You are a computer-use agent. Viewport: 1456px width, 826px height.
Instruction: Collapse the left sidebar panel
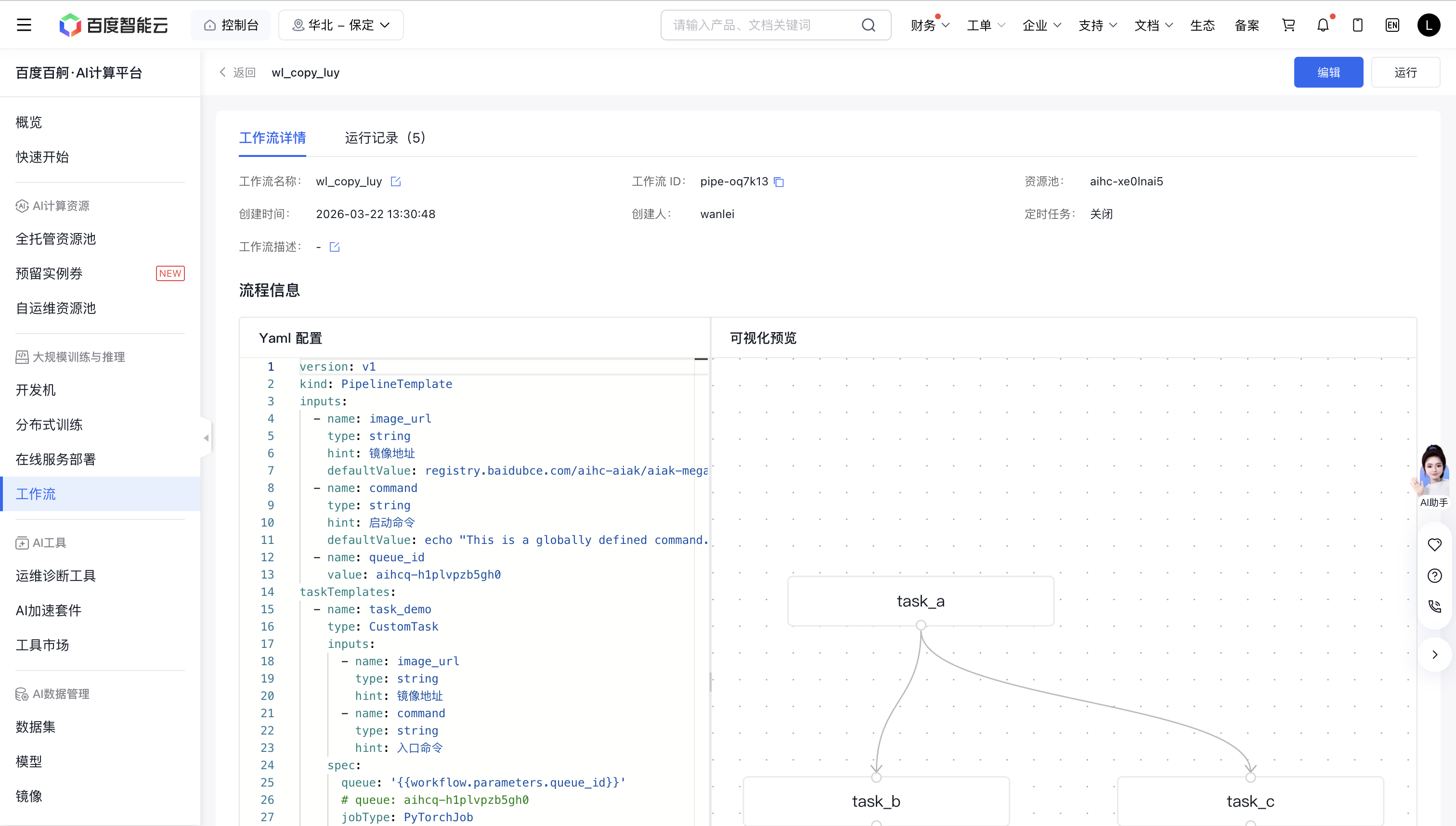(x=206, y=438)
